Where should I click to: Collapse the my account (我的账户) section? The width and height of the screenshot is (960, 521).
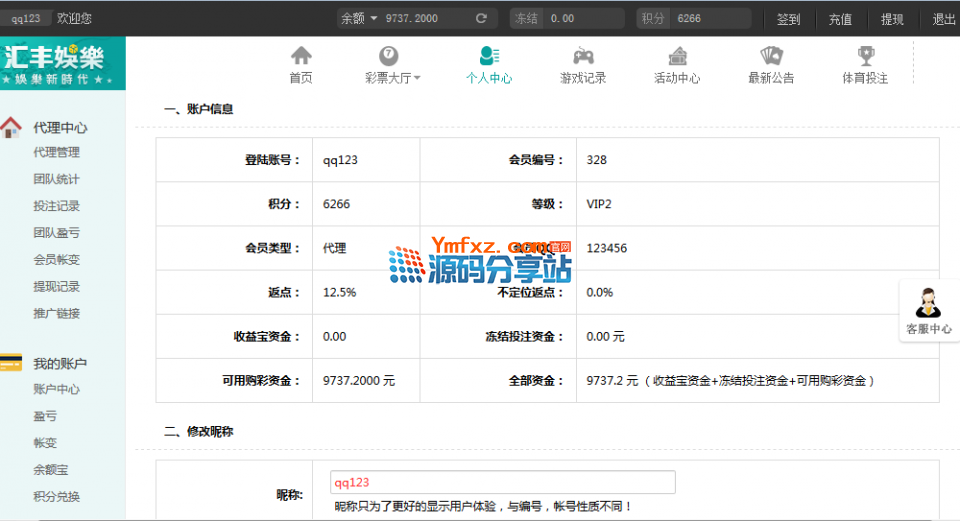[x=59, y=363]
